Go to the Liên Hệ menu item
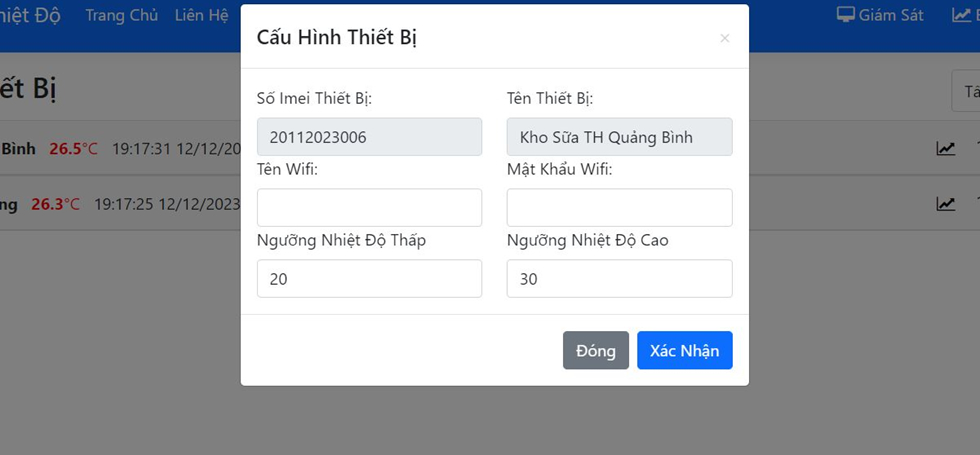 202,16
